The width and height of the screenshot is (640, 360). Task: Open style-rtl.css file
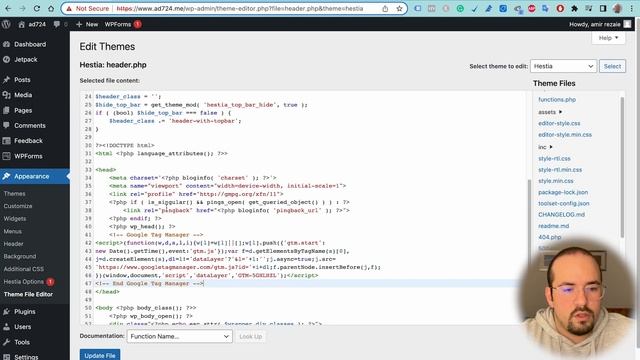554,158
